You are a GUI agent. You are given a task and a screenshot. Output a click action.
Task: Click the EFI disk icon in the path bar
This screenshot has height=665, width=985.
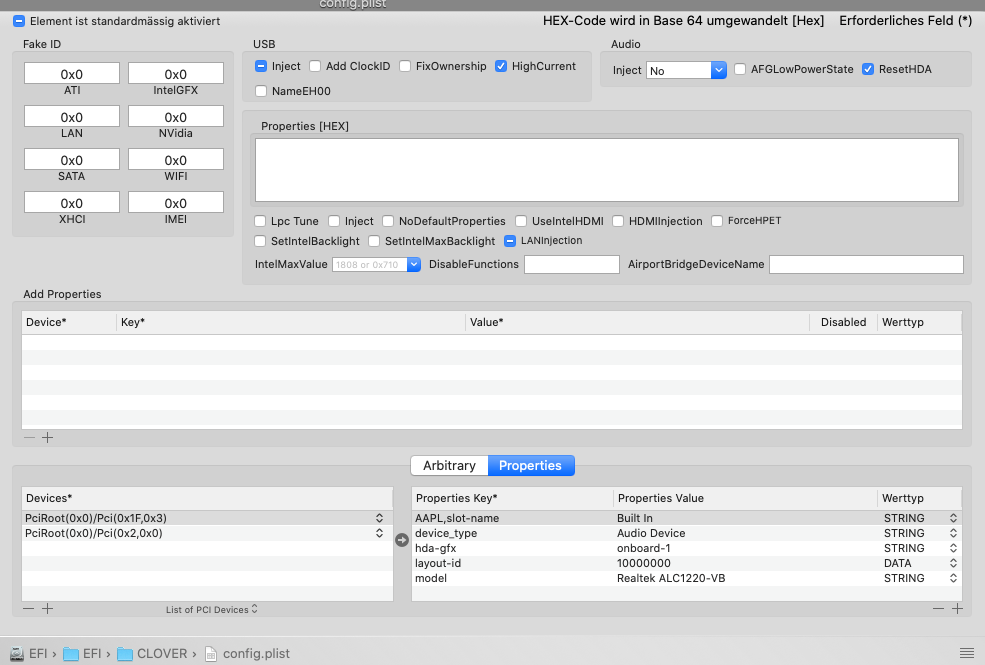pos(17,654)
